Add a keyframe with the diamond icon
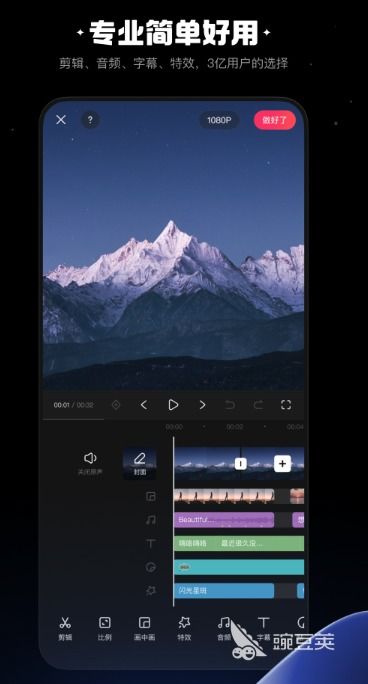The height and width of the screenshot is (684, 368). [116, 405]
